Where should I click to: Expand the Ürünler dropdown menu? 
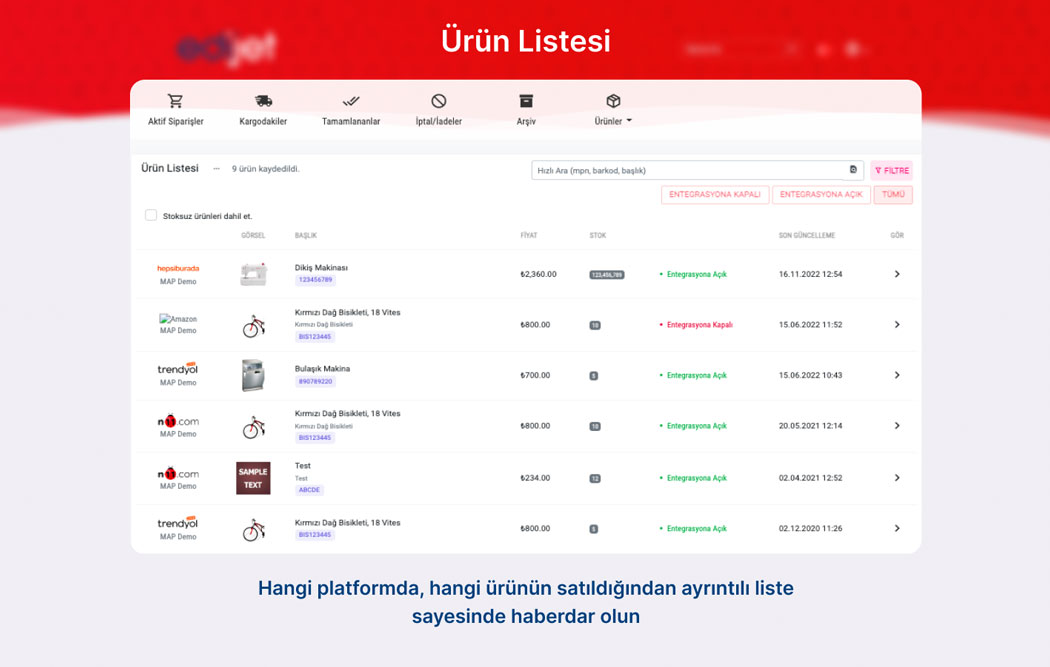pyautogui.click(x=613, y=121)
